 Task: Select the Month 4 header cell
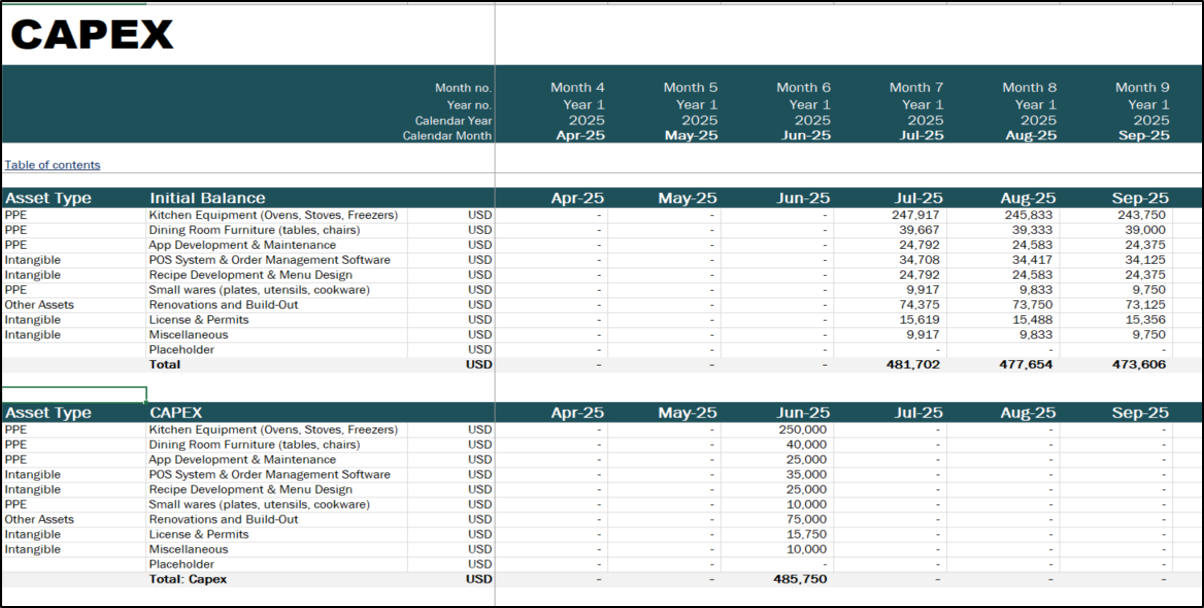(x=577, y=88)
